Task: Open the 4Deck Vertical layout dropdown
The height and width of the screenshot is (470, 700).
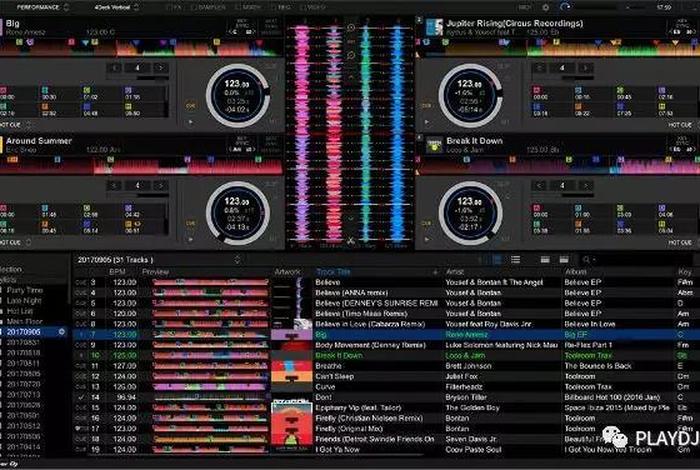Action: tap(116, 7)
